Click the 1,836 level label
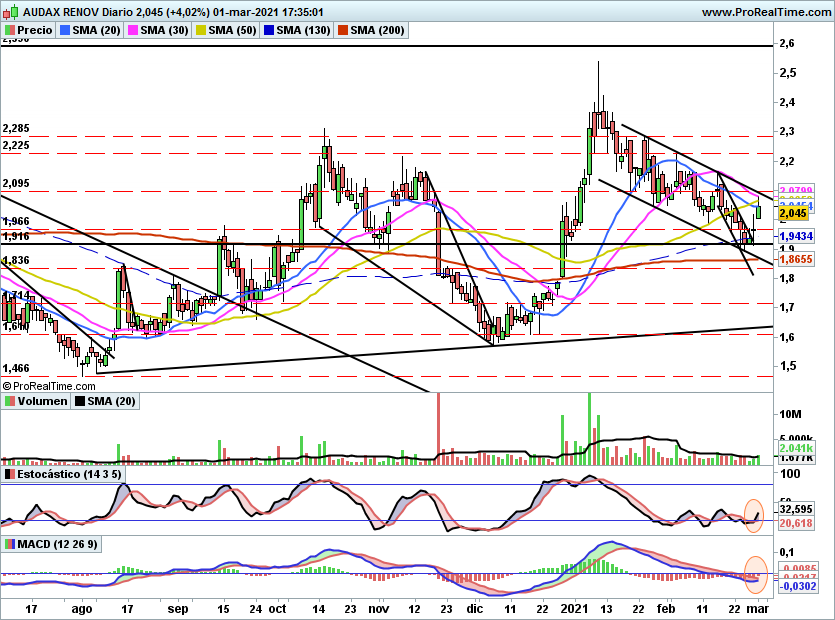835x620 pixels. [x=16, y=260]
